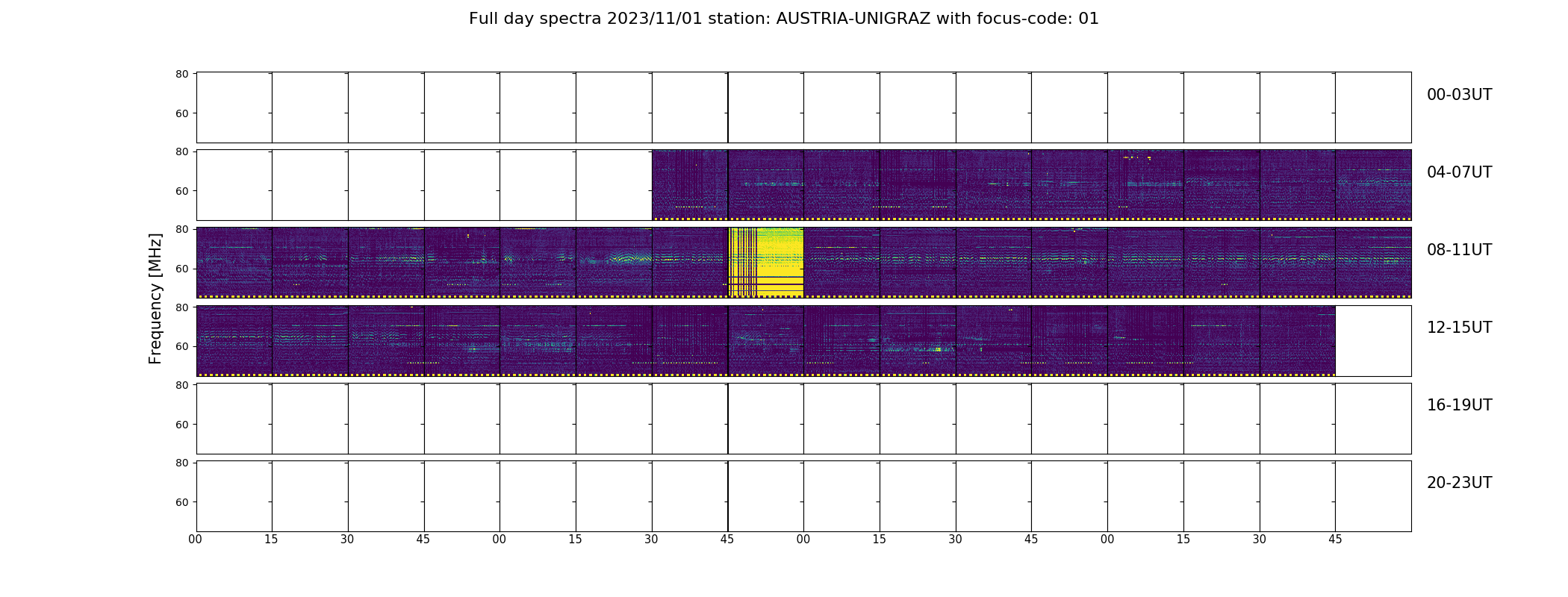Screen dimensions: 1568x597
Task: Click the 80 tick label of the 16-19UT row
Action: coord(181,385)
